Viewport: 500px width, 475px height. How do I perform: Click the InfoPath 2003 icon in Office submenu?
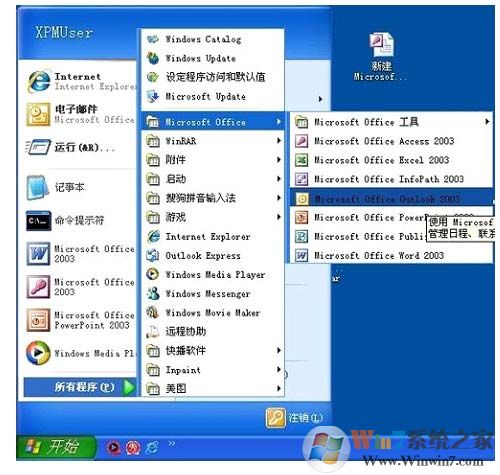coord(302,179)
